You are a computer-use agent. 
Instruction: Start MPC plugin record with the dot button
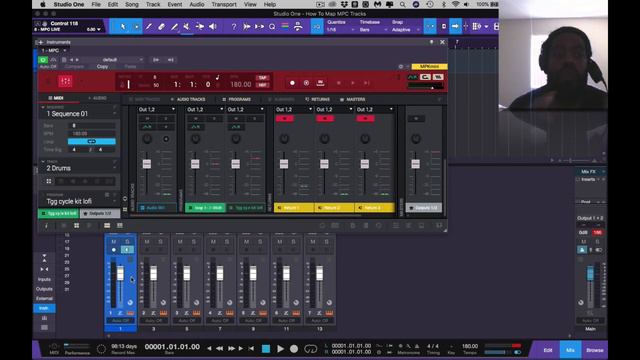(292, 83)
